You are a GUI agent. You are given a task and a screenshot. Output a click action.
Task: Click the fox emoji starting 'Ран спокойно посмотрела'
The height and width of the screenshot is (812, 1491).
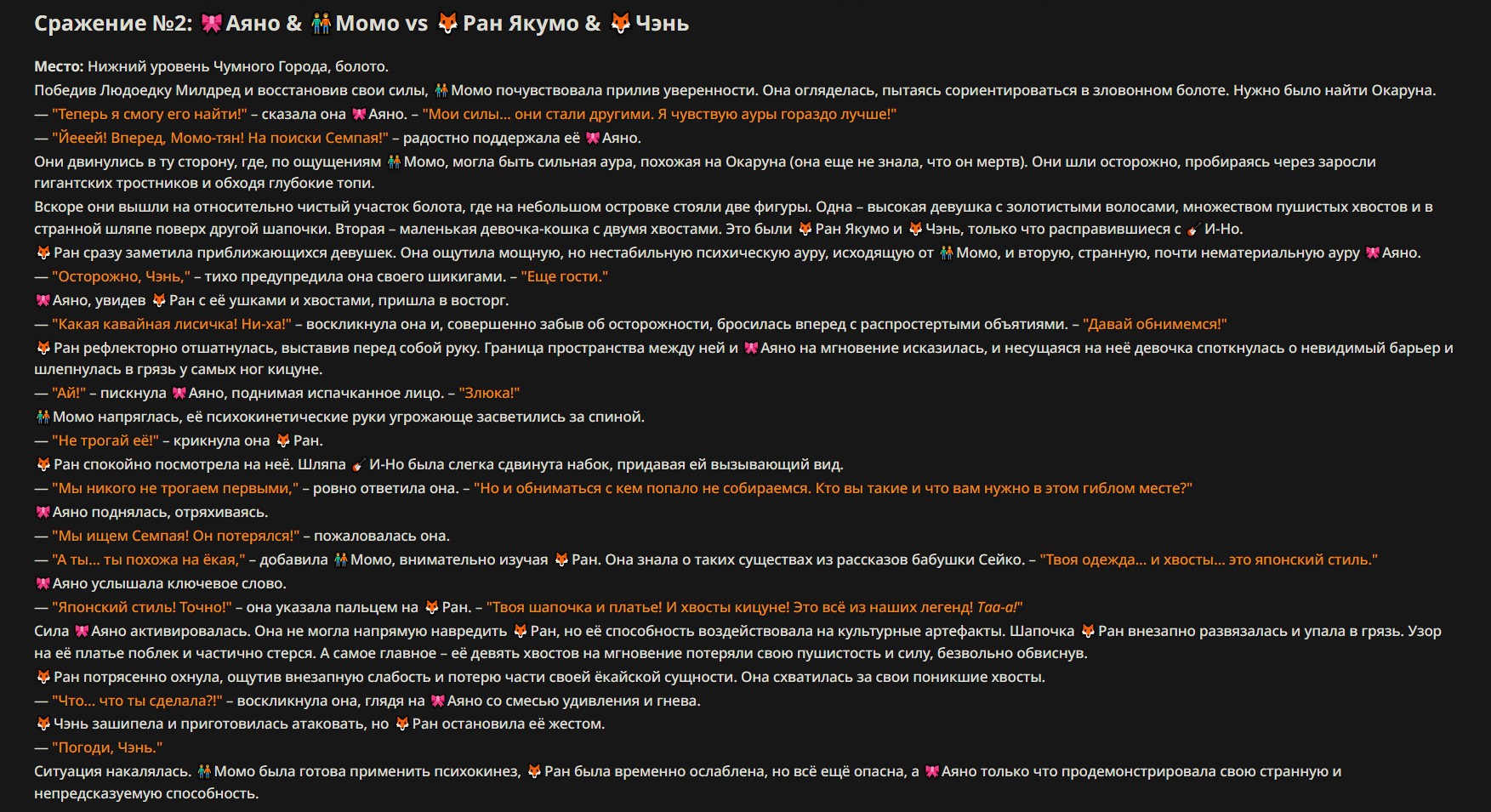coord(43,464)
